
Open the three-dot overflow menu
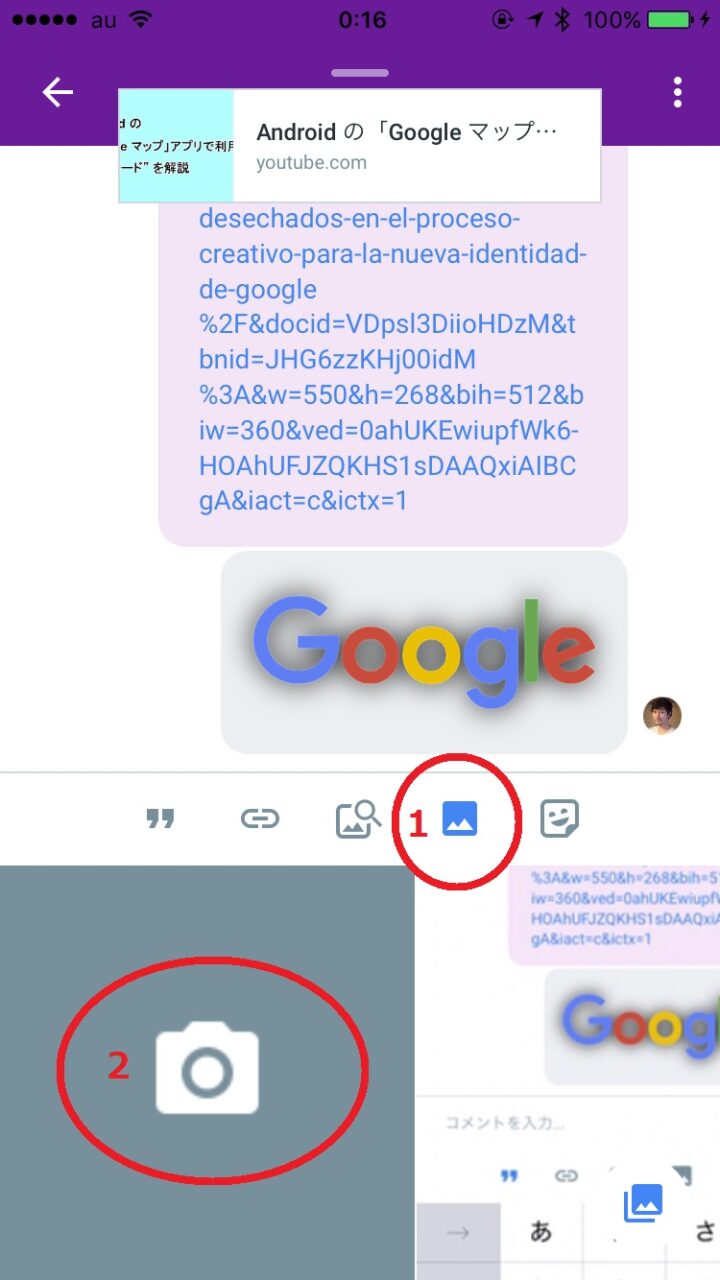[x=678, y=92]
